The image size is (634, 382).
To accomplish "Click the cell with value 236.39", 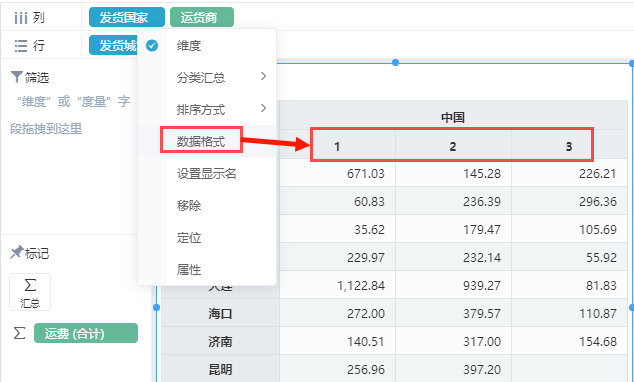I will point(453,201).
